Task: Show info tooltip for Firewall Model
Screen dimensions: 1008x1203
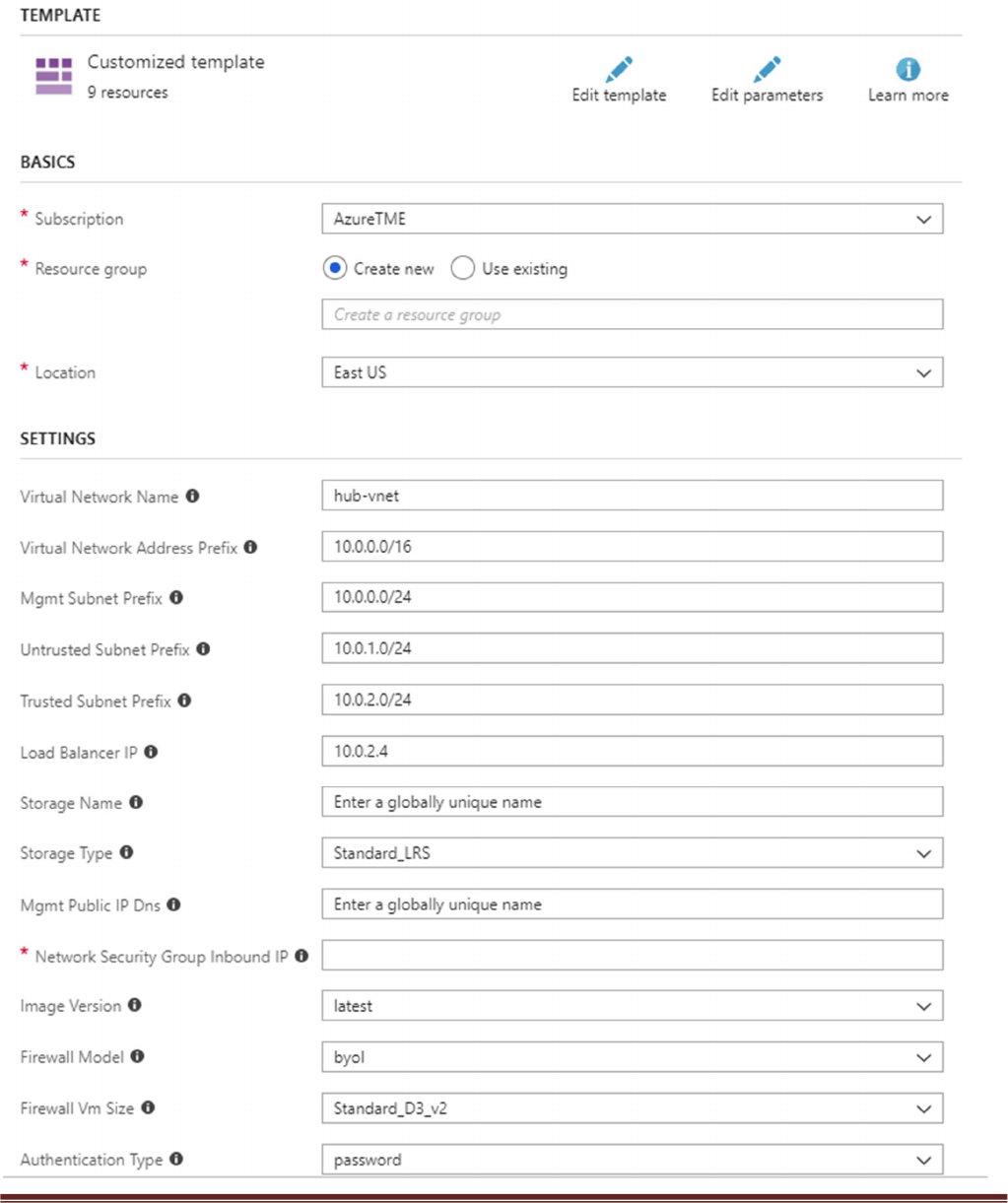Action: pos(138,1056)
